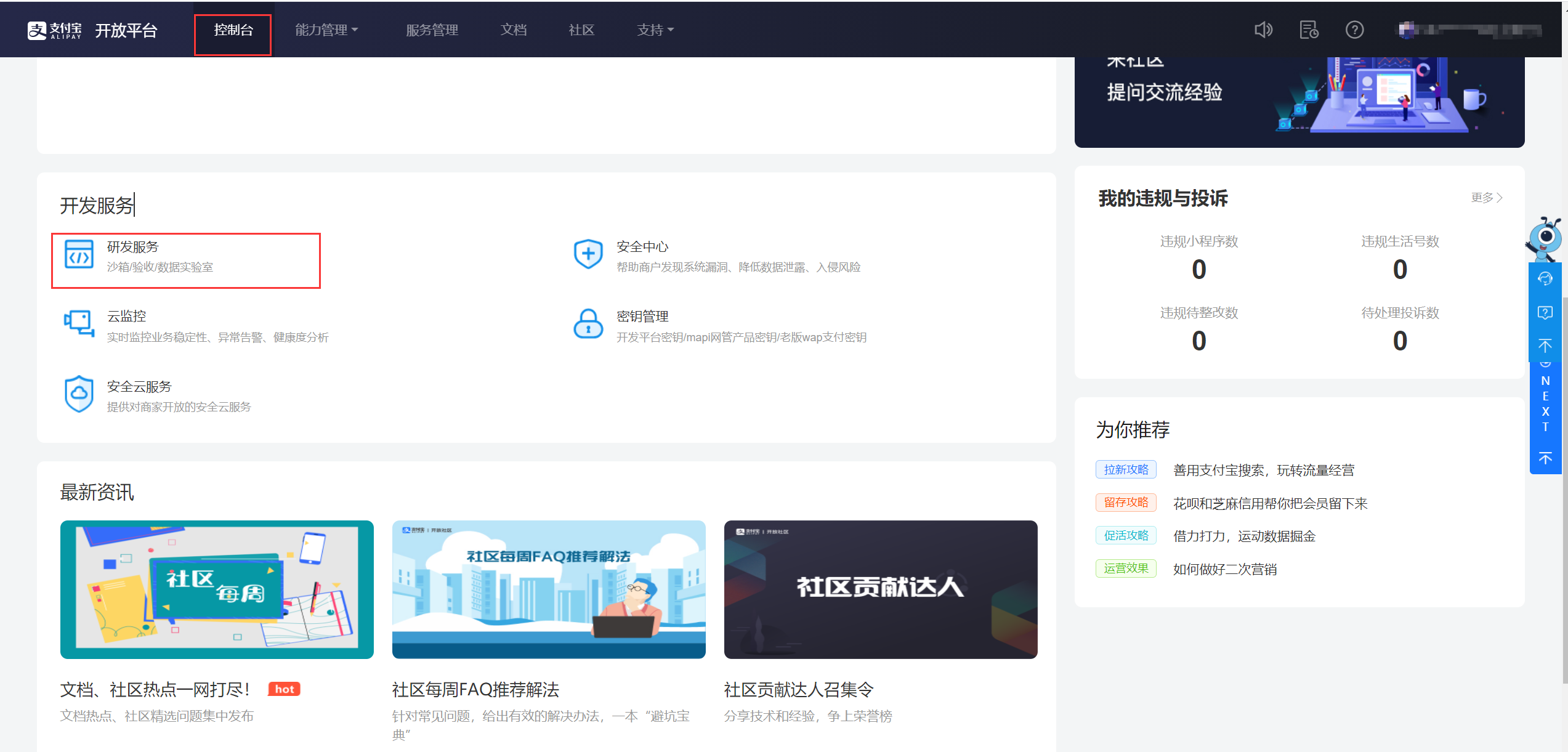The image size is (1568, 752).
Task: Open the 云监控 monitor icon
Action: pos(79,323)
